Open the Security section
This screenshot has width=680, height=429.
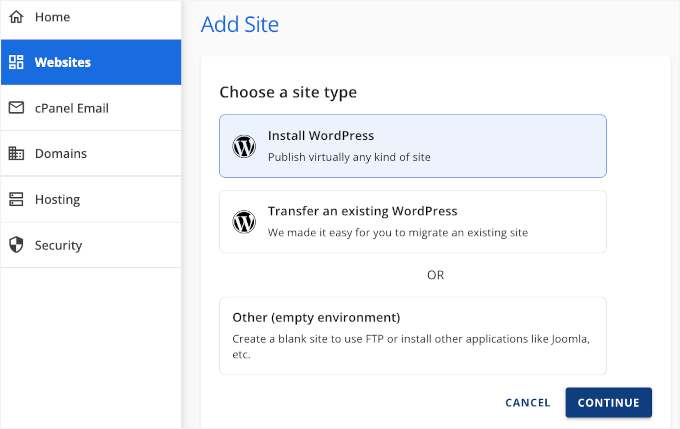tap(58, 245)
